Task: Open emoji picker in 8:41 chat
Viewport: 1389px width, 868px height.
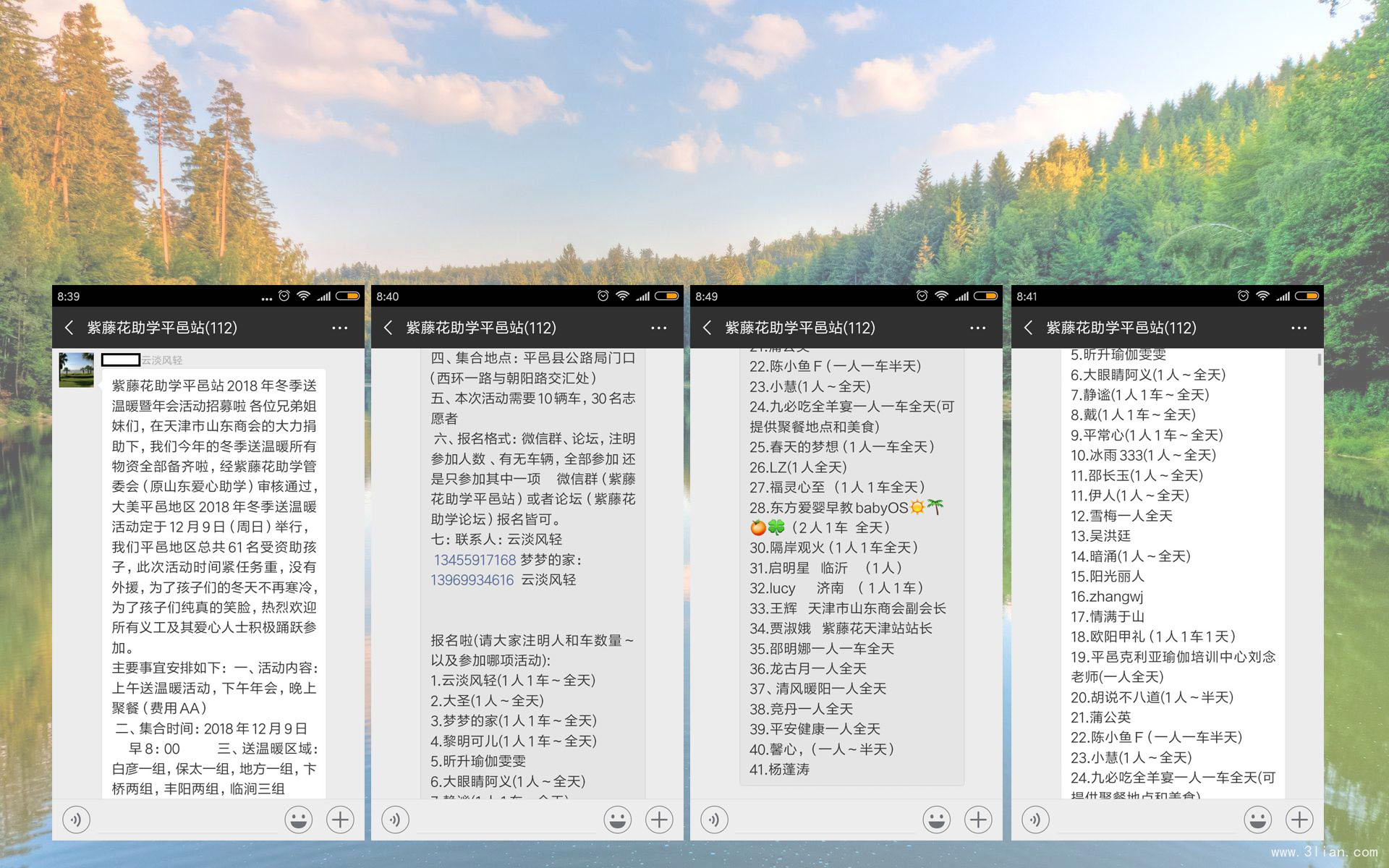Action: pyautogui.click(x=1258, y=820)
